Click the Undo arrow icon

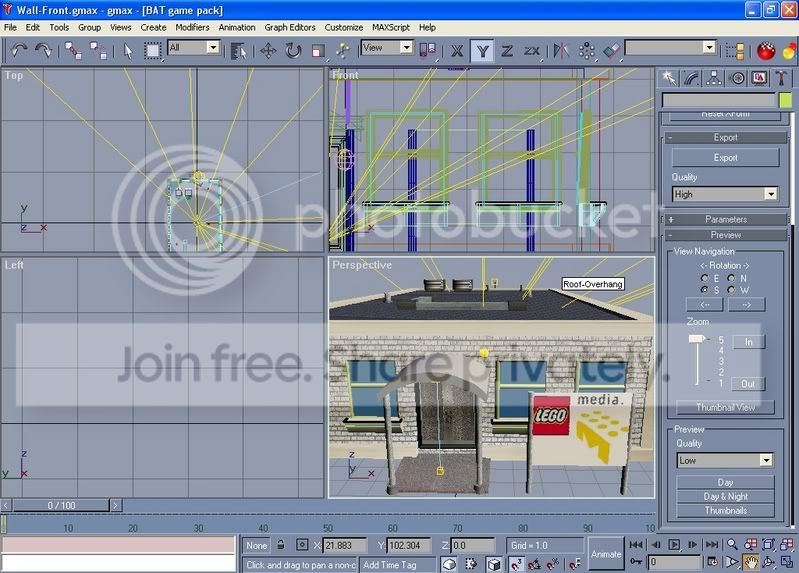coord(19,50)
